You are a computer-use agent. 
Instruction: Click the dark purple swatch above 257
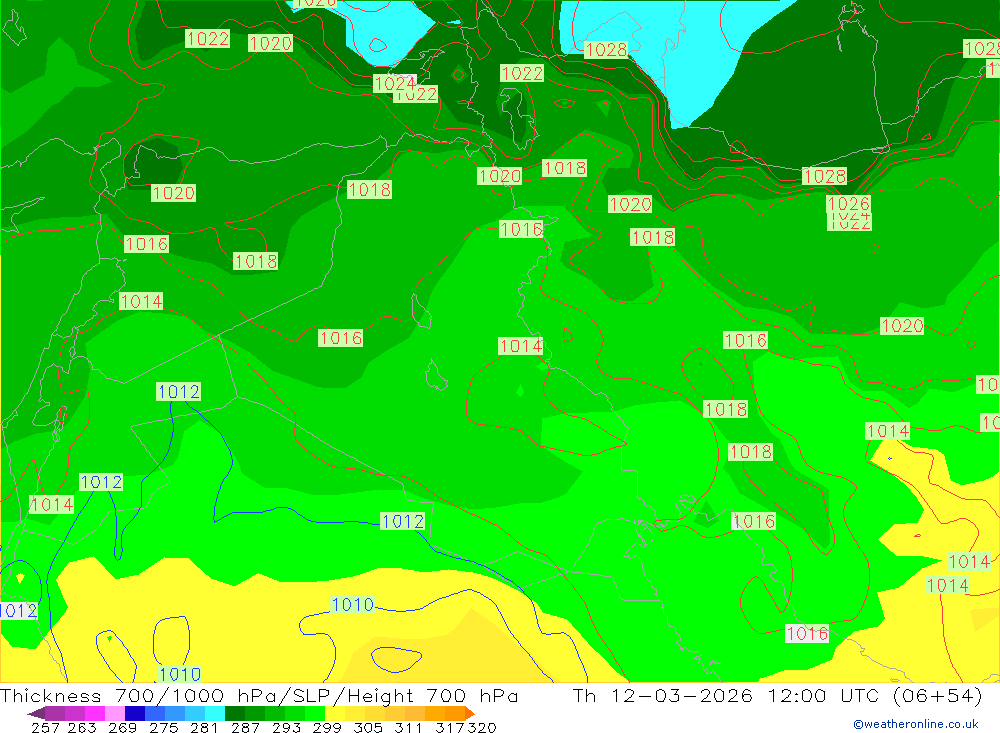[x=55, y=713]
